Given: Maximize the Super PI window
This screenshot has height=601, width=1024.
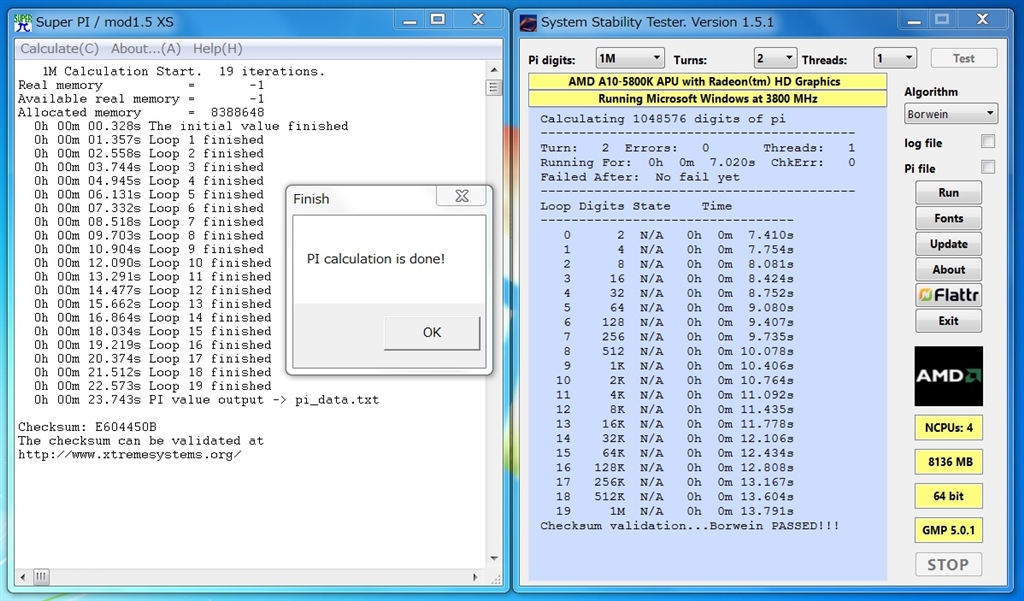Looking at the screenshot, I should pos(438,20).
